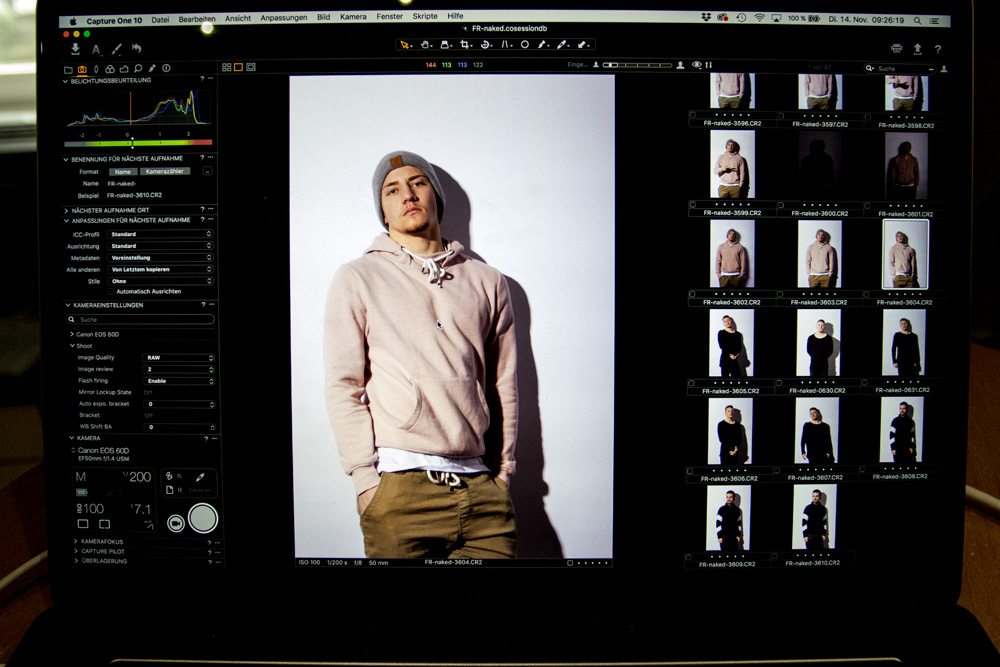Expand the Nächster Aufnahme Ort section
The image size is (1000, 667).
tap(67, 210)
